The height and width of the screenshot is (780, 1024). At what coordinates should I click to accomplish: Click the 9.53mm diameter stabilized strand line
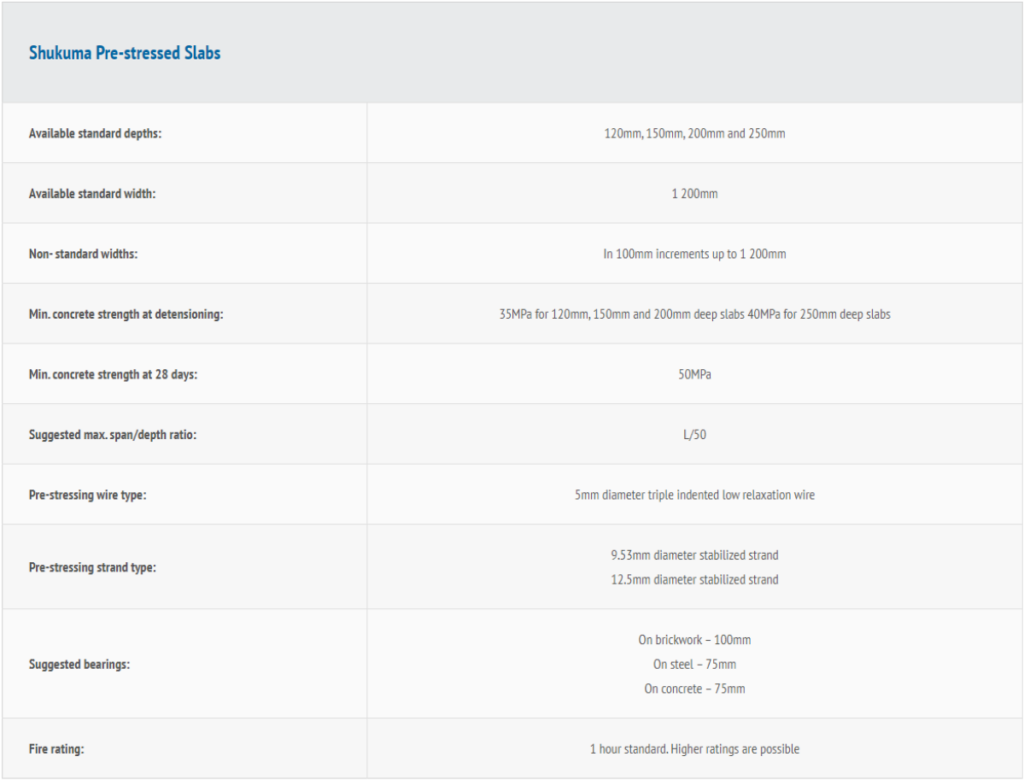[x=694, y=555]
